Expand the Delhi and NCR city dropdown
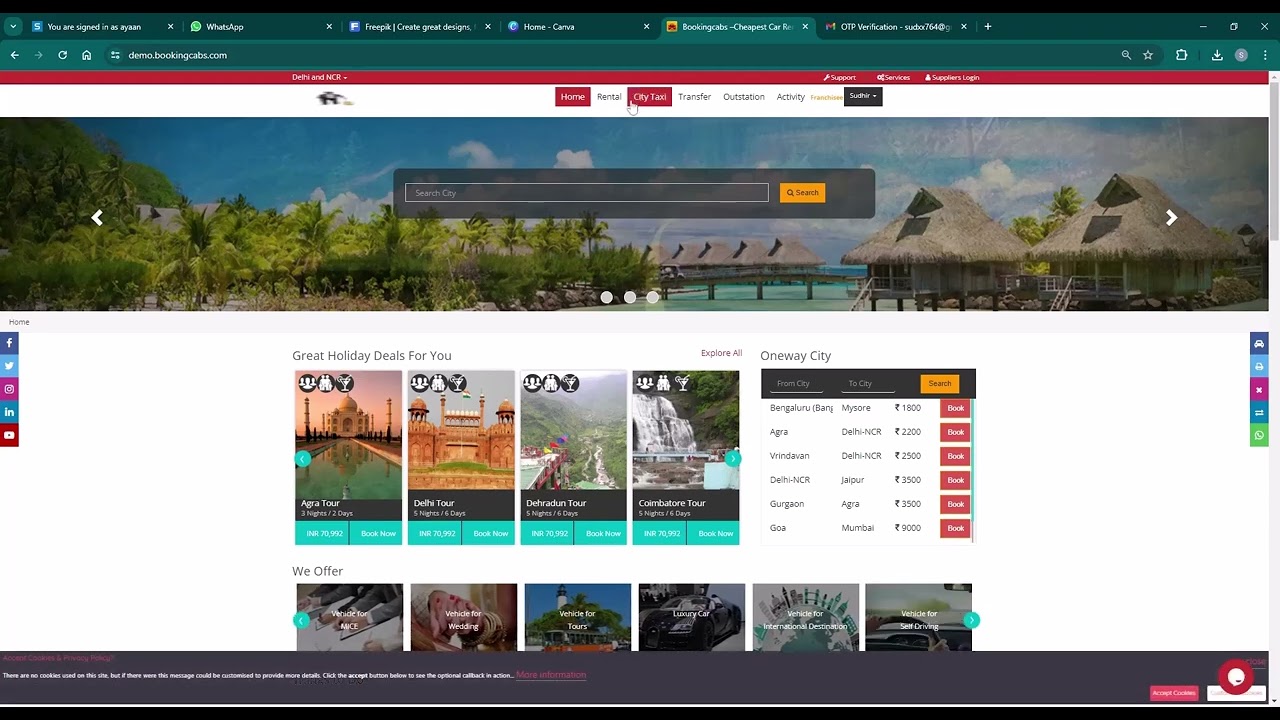Viewport: 1280px width, 720px height. click(x=319, y=77)
